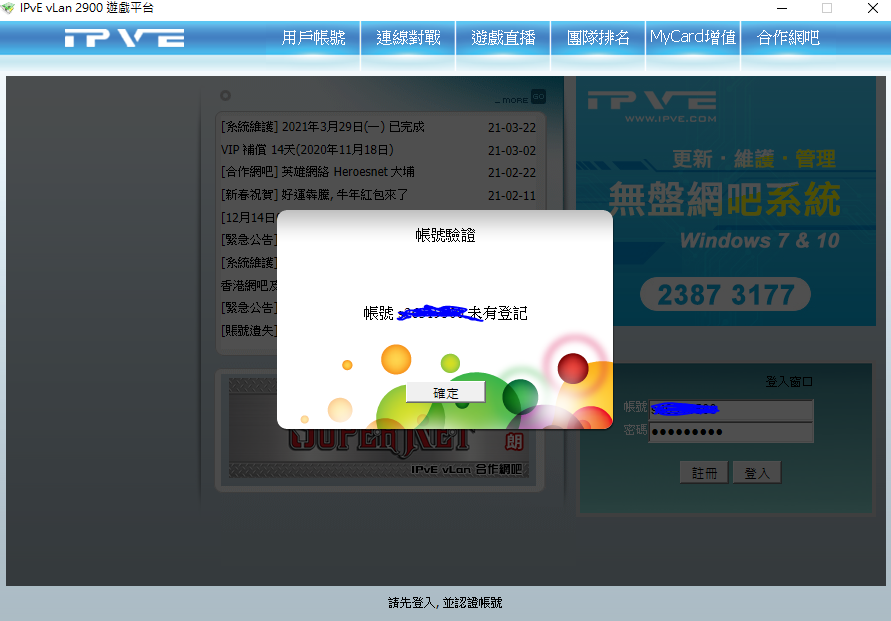
Task: Open the 團隊排名 menu tab
Action: point(598,38)
